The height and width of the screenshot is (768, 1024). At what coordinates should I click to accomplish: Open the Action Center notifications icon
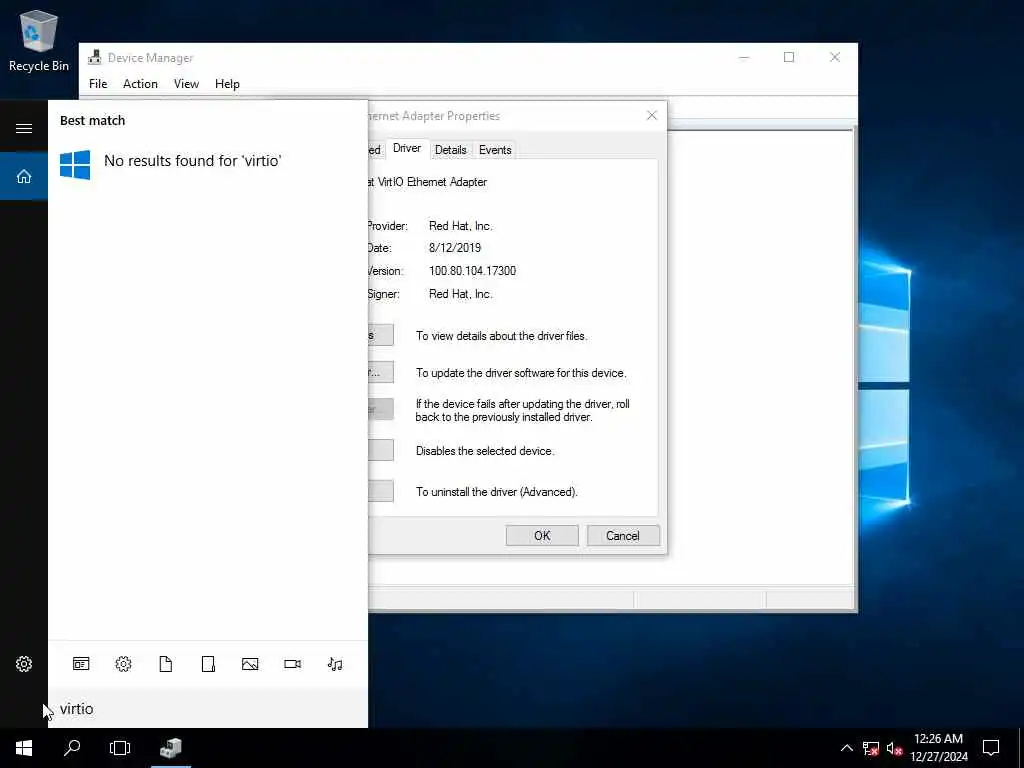[x=991, y=748]
